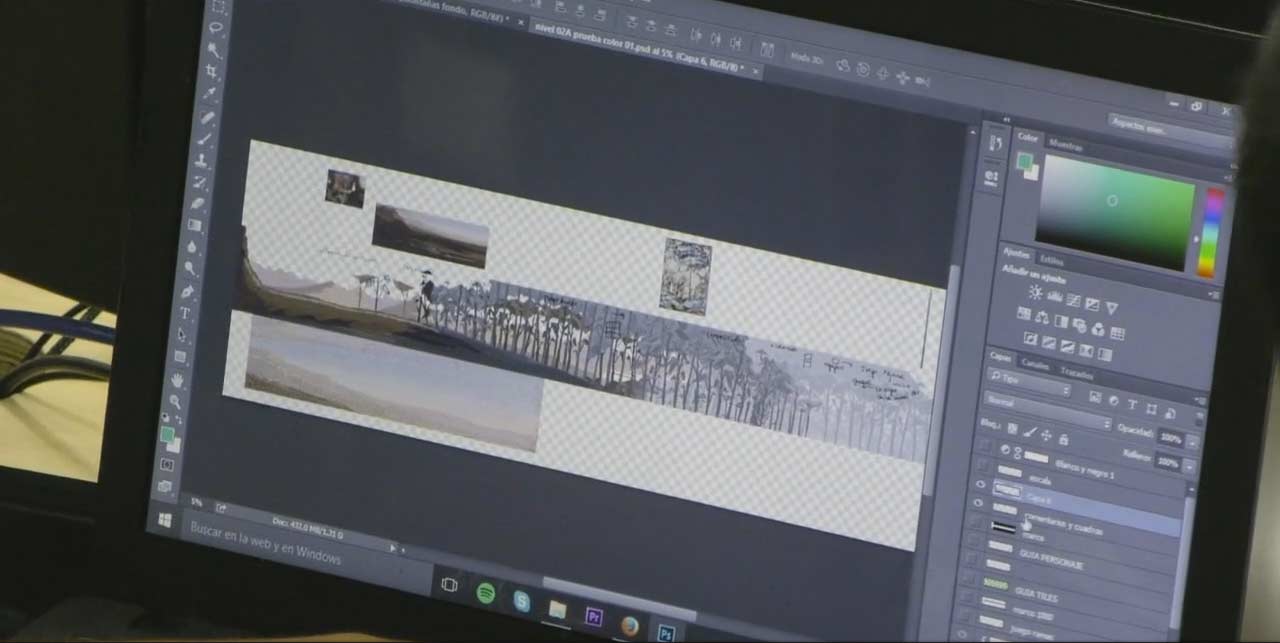Viewport: 1280px width, 643px height.
Task: Open the Opacidad slider arrow
Action: point(1192,441)
